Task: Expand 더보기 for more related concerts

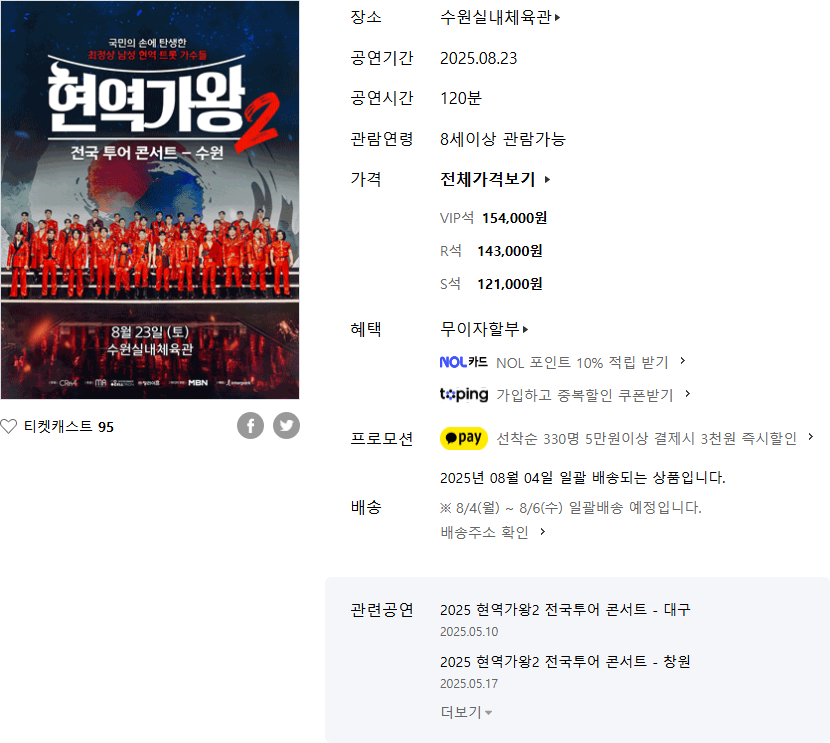Action: coord(466,712)
